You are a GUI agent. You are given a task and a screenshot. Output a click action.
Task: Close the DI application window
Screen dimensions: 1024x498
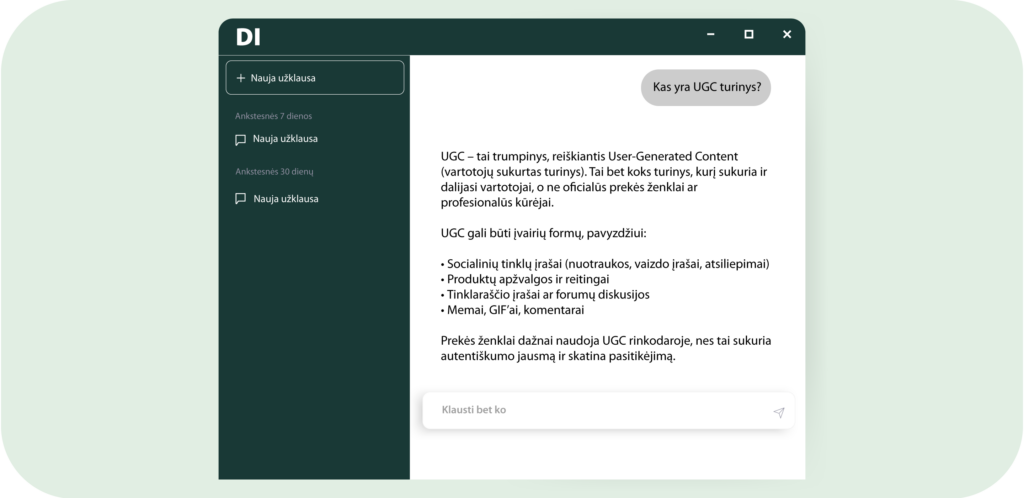[787, 35]
